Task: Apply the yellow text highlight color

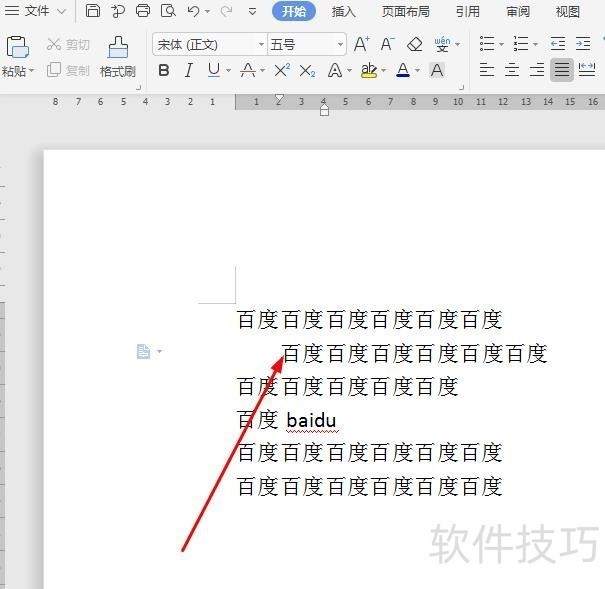Action: click(369, 71)
